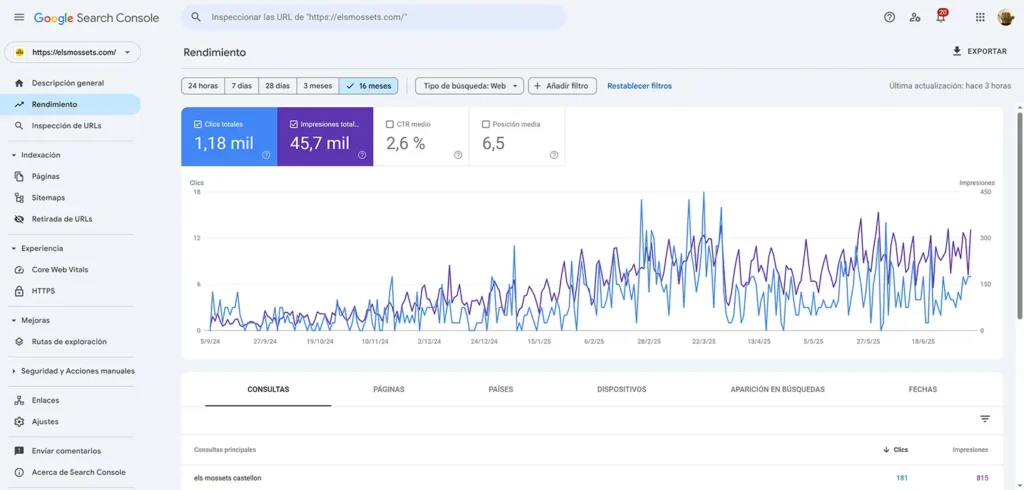Toggle the Clics totales checkbox
The image size is (1024, 490).
click(x=198, y=124)
